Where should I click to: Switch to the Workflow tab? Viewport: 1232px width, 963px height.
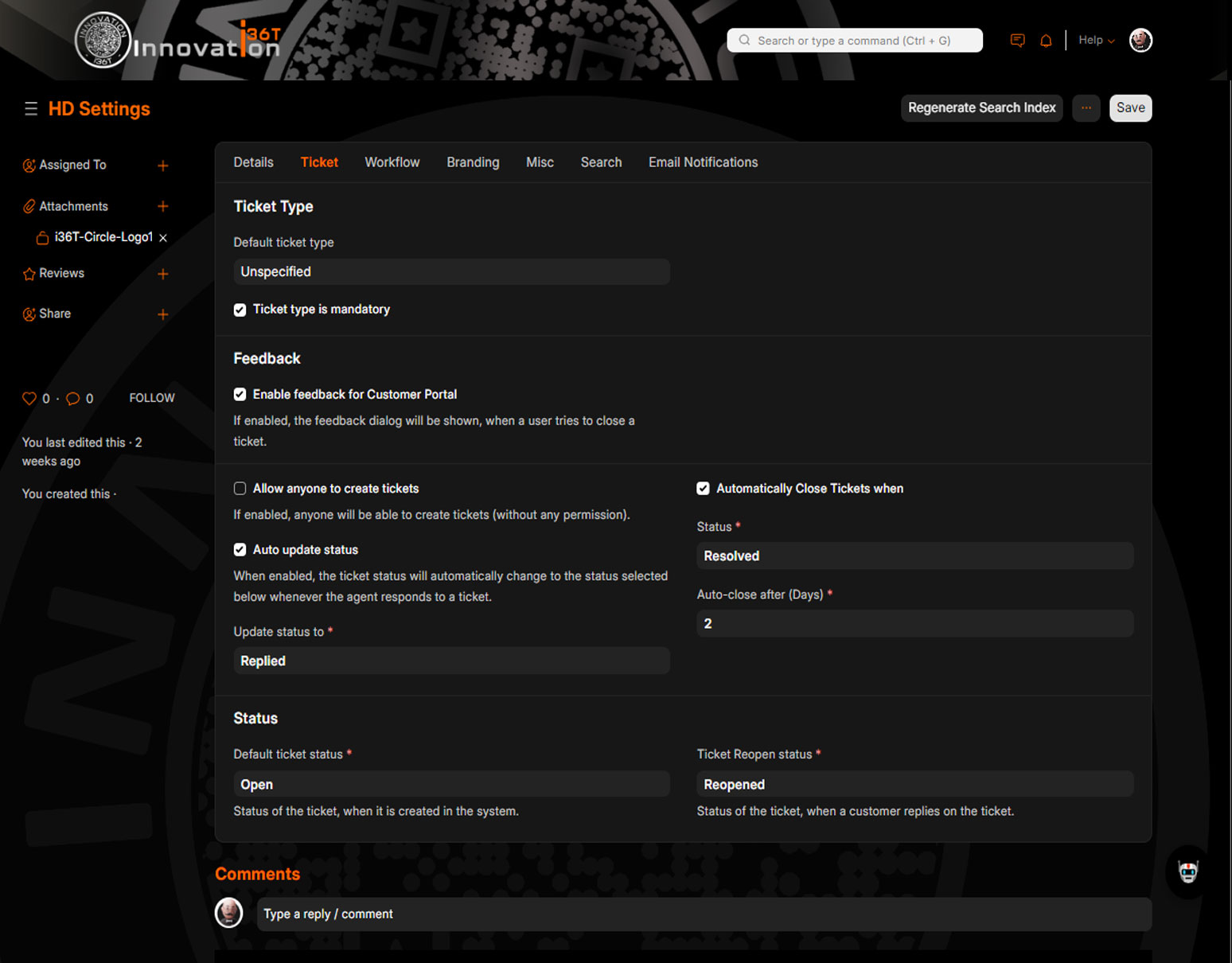392,162
